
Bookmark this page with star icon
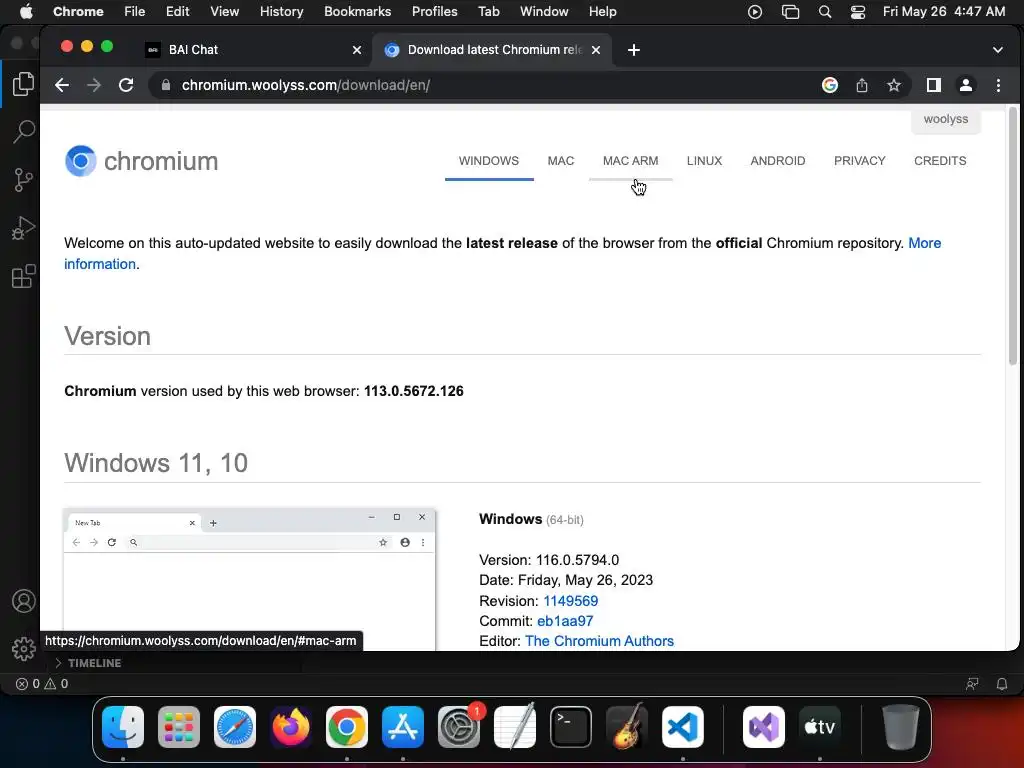893,85
